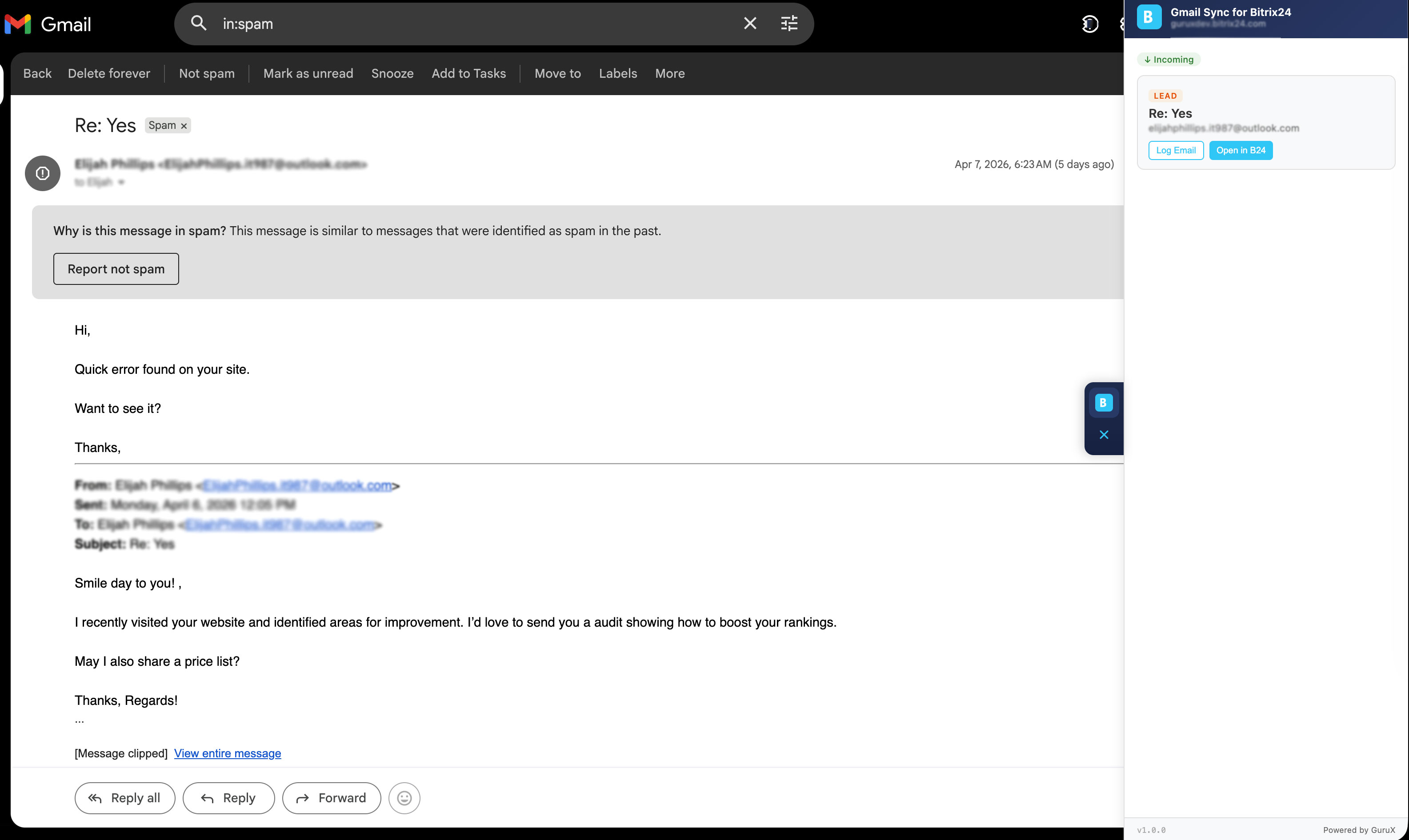Screen dimensions: 1409x840
Task: Close the floating Bitrix24 widget
Action: [1103, 435]
